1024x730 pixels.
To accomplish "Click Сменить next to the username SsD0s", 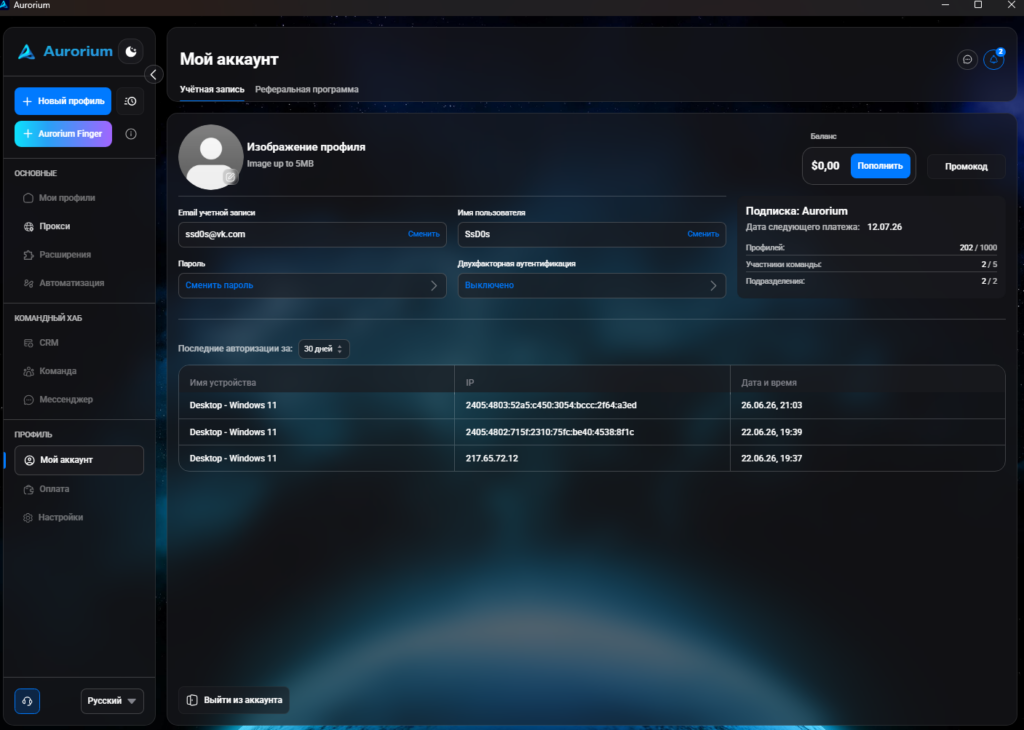I will pyautogui.click(x=703, y=234).
